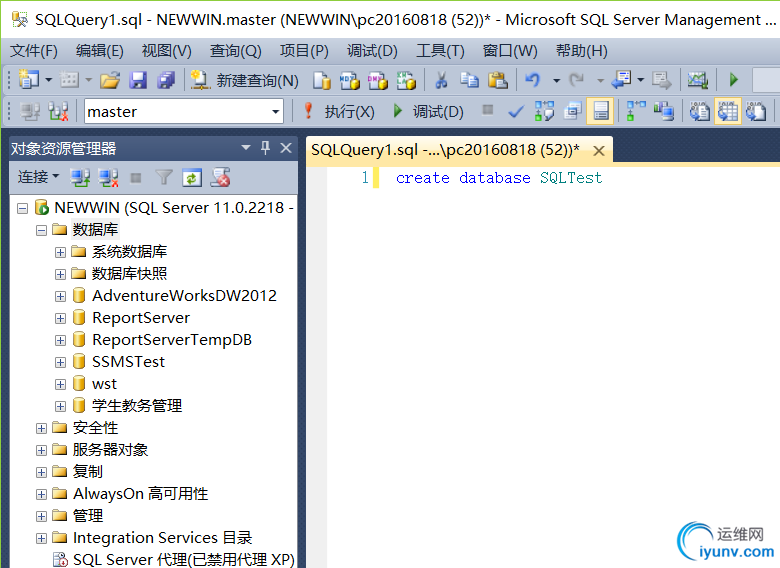Collapse the NEWWIN server node
This screenshot has height=568, width=780.
point(22,208)
